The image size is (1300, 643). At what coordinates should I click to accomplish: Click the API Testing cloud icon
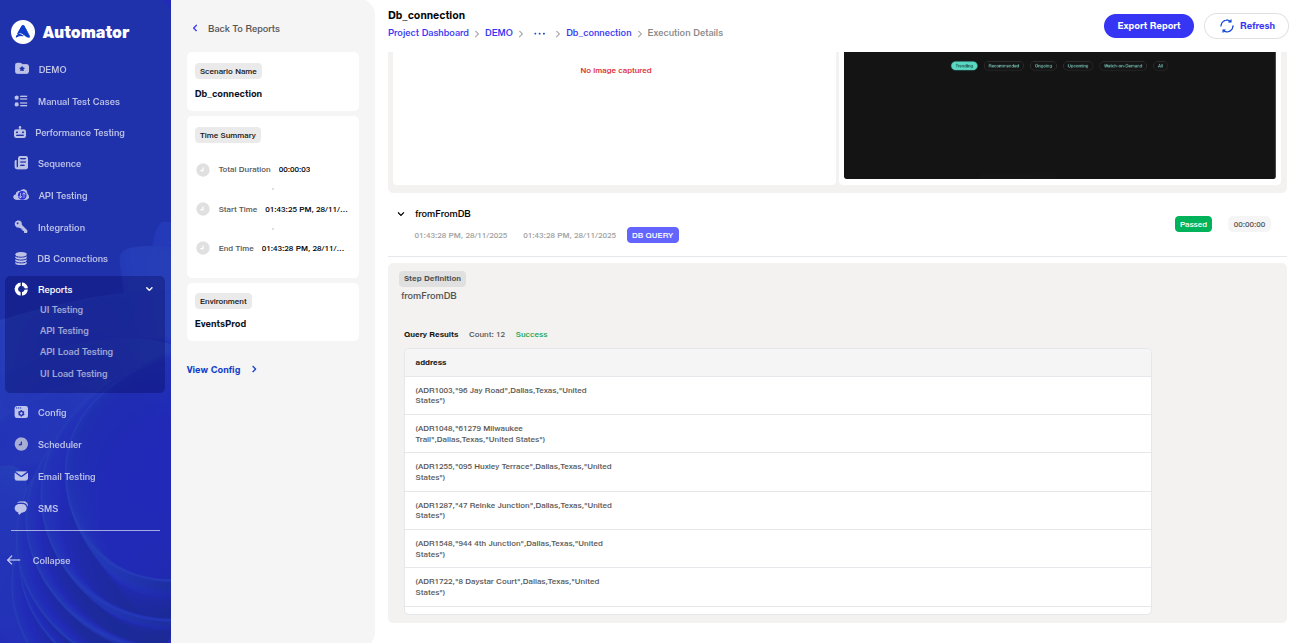21,195
